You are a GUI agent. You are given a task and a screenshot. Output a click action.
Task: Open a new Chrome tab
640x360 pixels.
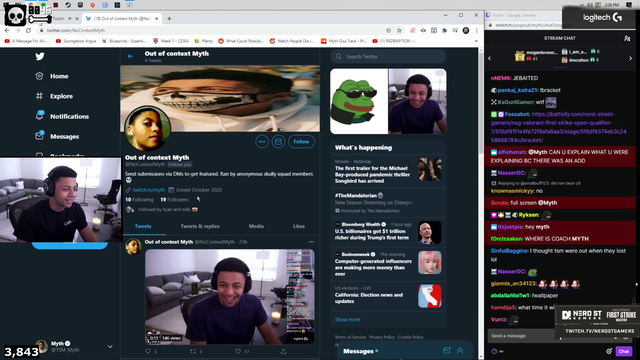click(169, 19)
